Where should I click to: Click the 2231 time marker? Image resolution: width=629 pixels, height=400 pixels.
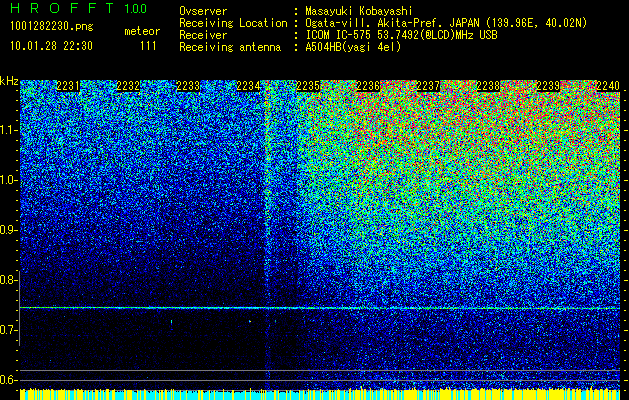tap(68, 86)
